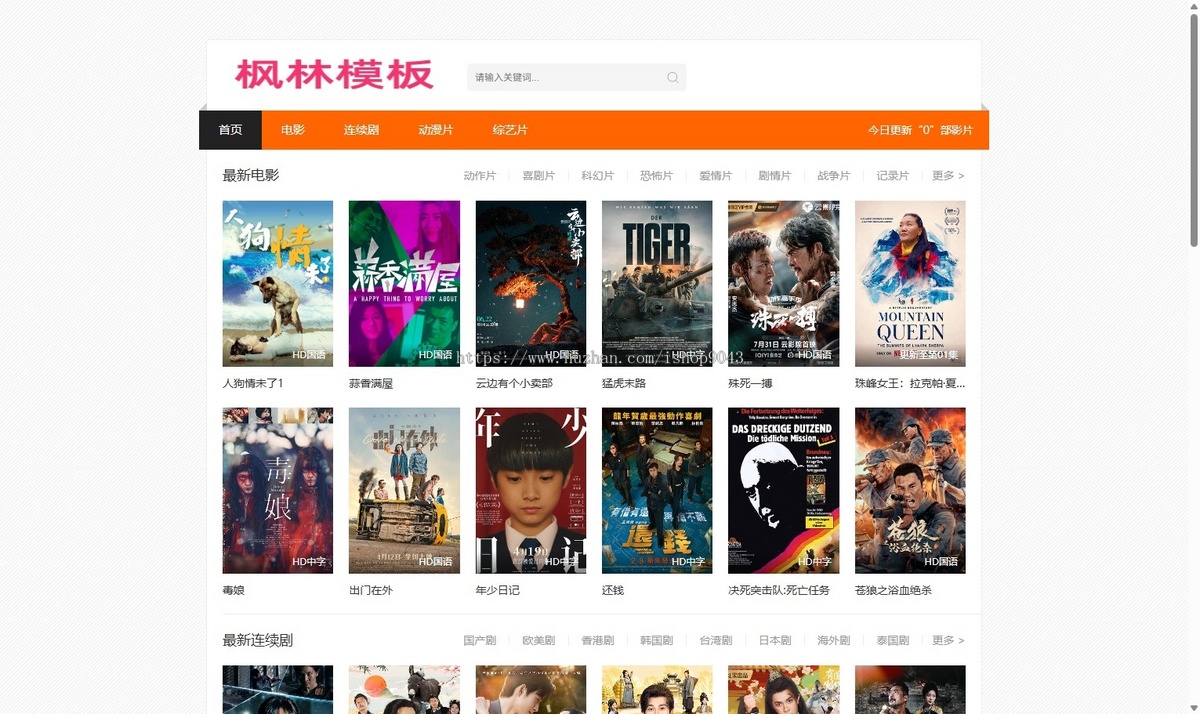Image resolution: width=1200 pixels, height=714 pixels.
Task: Click the 殊死一搏 title text
Action: (x=750, y=383)
